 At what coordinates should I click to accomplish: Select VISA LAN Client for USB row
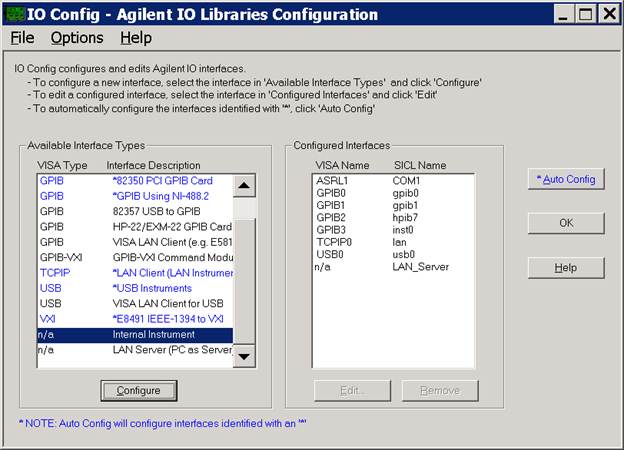(135, 304)
